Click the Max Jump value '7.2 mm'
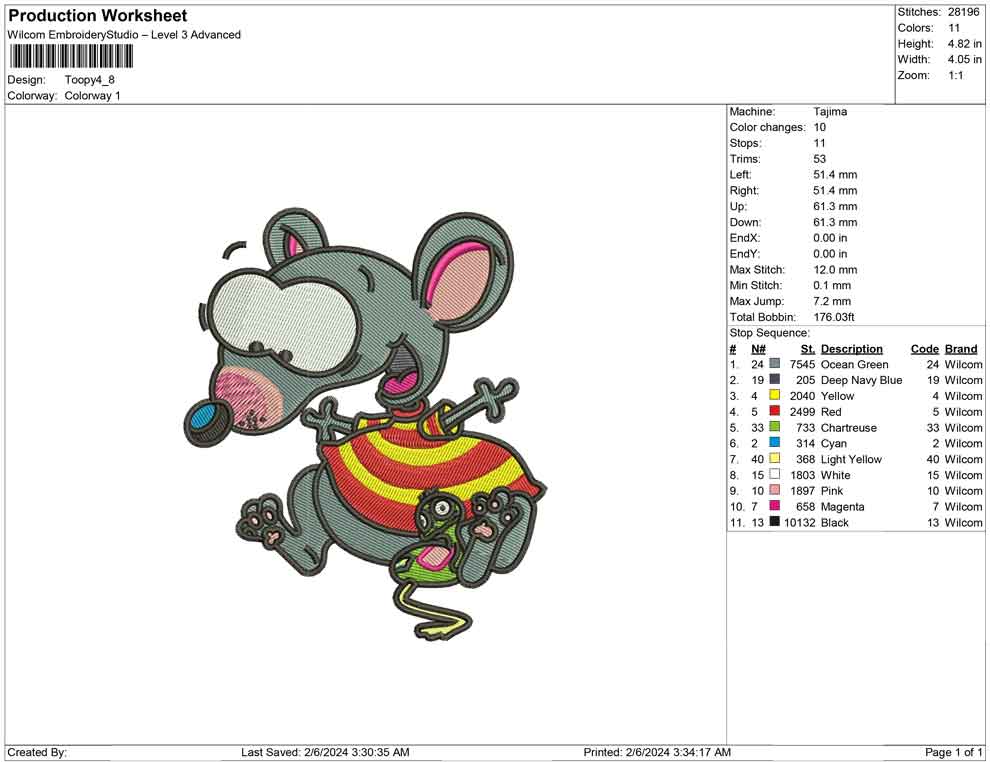 pos(832,301)
